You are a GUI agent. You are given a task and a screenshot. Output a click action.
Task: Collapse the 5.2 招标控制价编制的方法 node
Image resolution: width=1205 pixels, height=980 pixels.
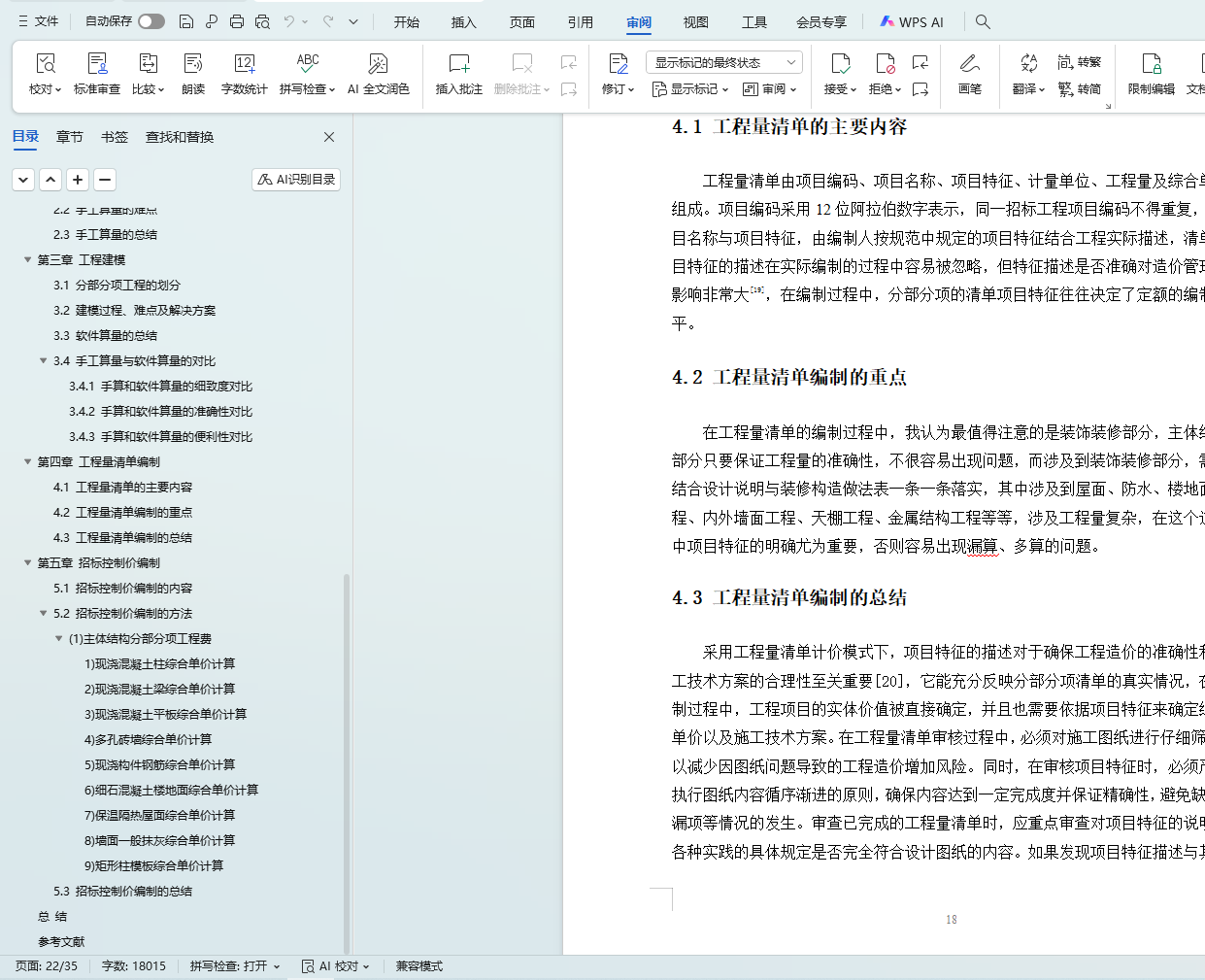click(43, 613)
